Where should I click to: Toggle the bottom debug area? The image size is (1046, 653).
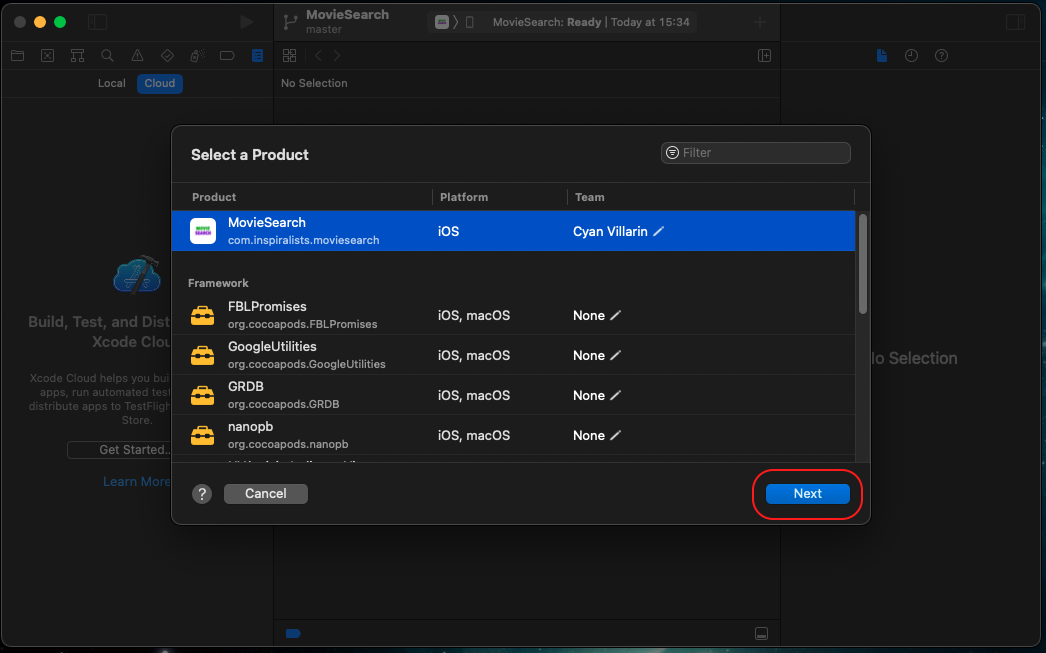point(761,634)
